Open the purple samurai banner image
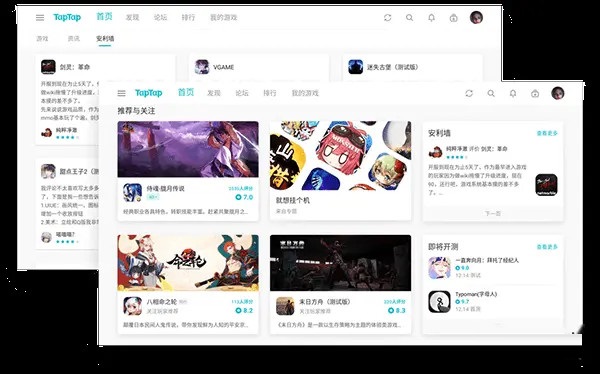 point(188,149)
